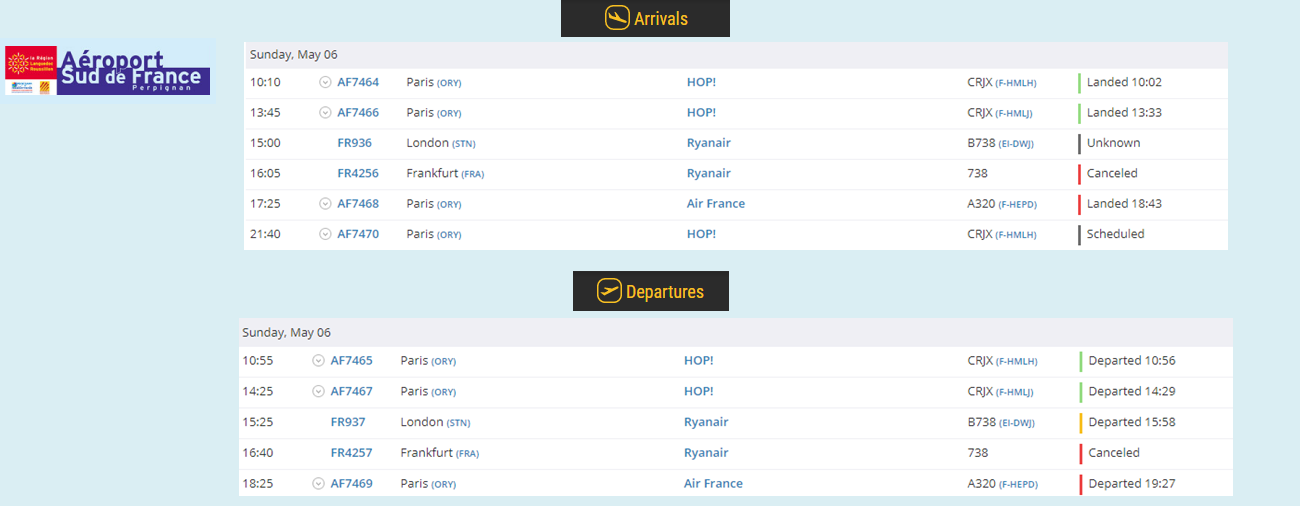Click HOP! airline for flight AF7466
The width and height of the screenshot is (1300, 506).
tap(701, 112)
